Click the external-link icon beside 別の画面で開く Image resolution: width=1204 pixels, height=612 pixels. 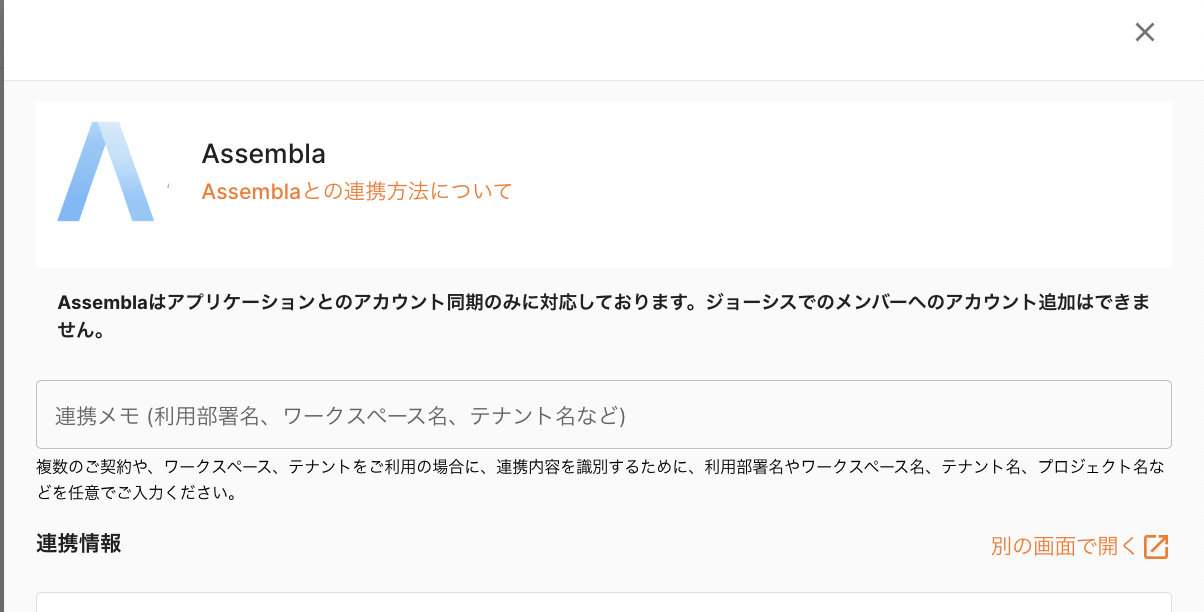click(x=1156, y=547)
